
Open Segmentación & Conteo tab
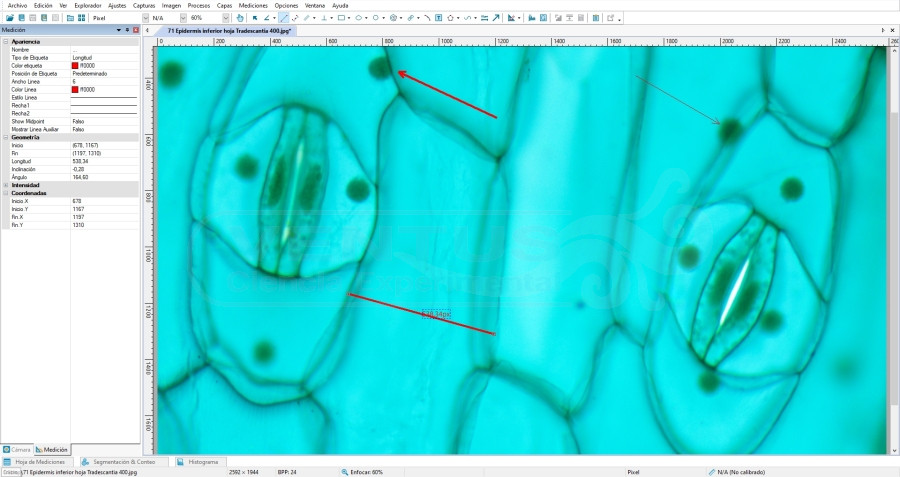coord(123,462)
